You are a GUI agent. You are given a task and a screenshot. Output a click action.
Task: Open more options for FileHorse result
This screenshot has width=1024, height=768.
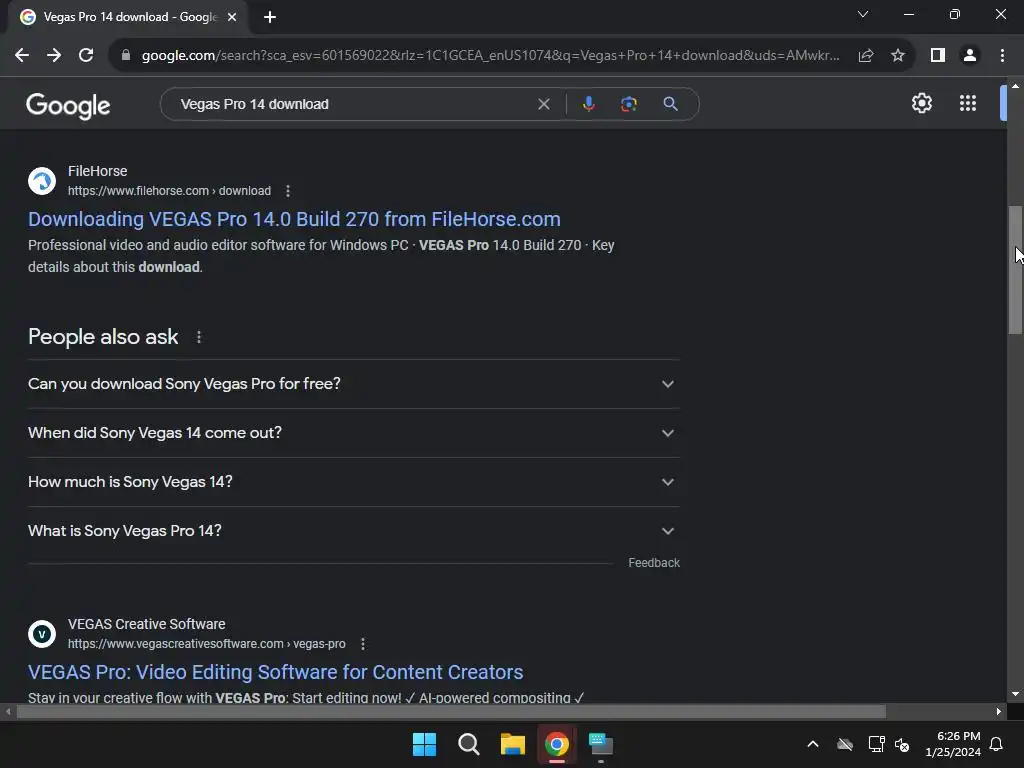point(288,191)
